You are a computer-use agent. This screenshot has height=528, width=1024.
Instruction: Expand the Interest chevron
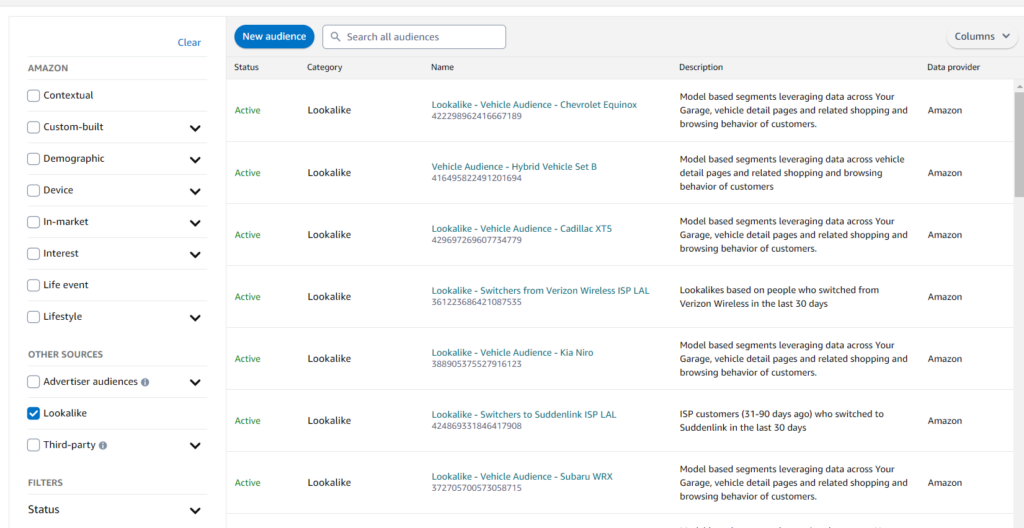tap(195, 254)
